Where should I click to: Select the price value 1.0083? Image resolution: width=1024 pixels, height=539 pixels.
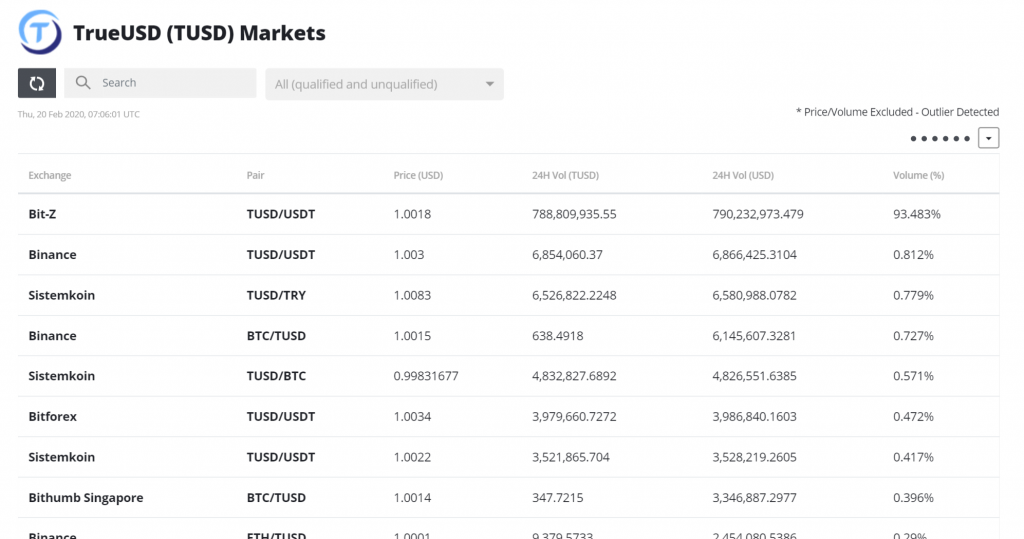pos(412,295)
